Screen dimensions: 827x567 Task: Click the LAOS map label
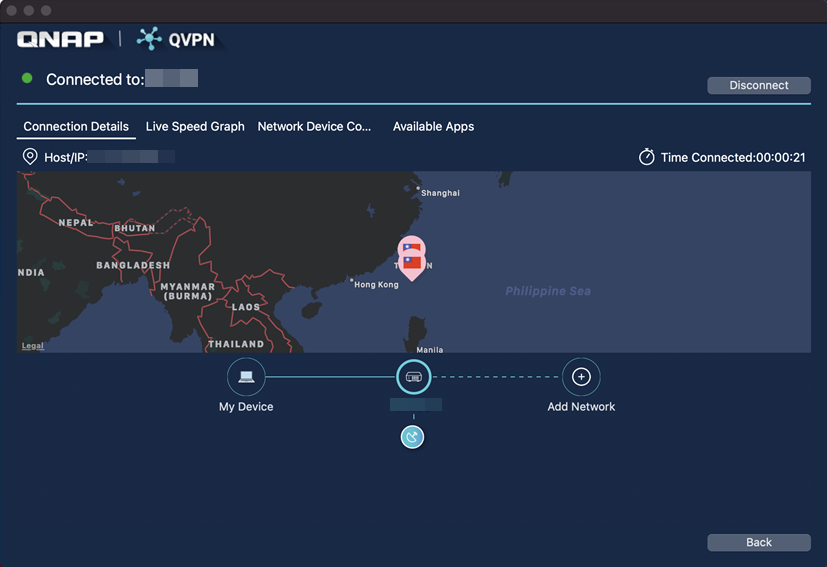[246, 307]
